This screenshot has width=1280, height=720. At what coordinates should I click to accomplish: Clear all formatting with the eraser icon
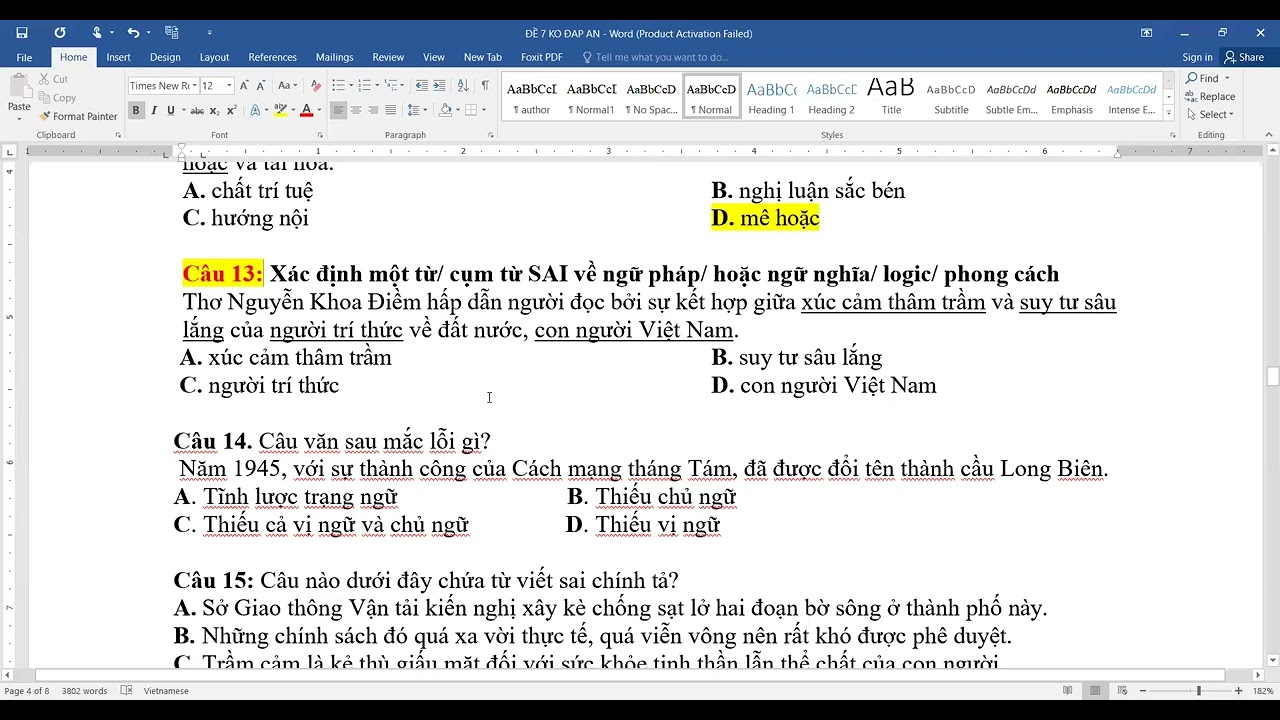(x=316, y=86)
